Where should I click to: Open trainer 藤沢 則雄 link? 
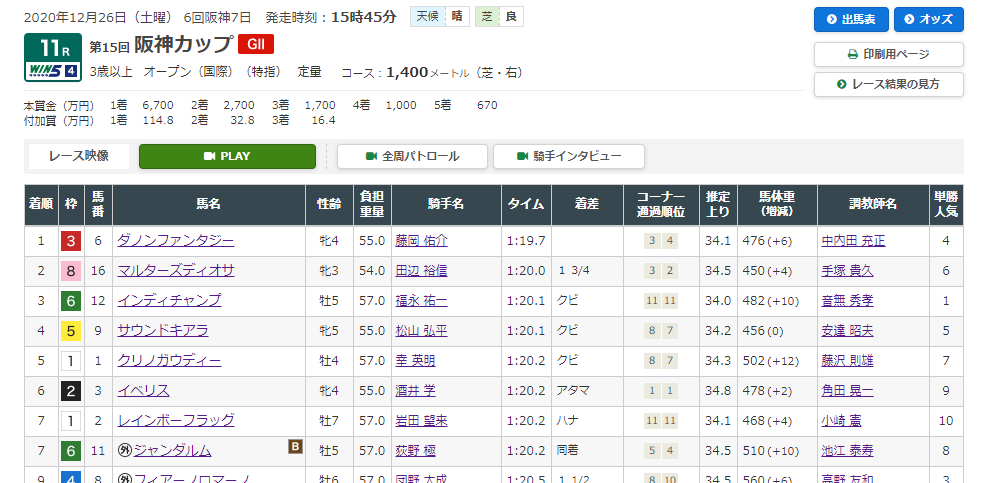[x=847, y=360]
